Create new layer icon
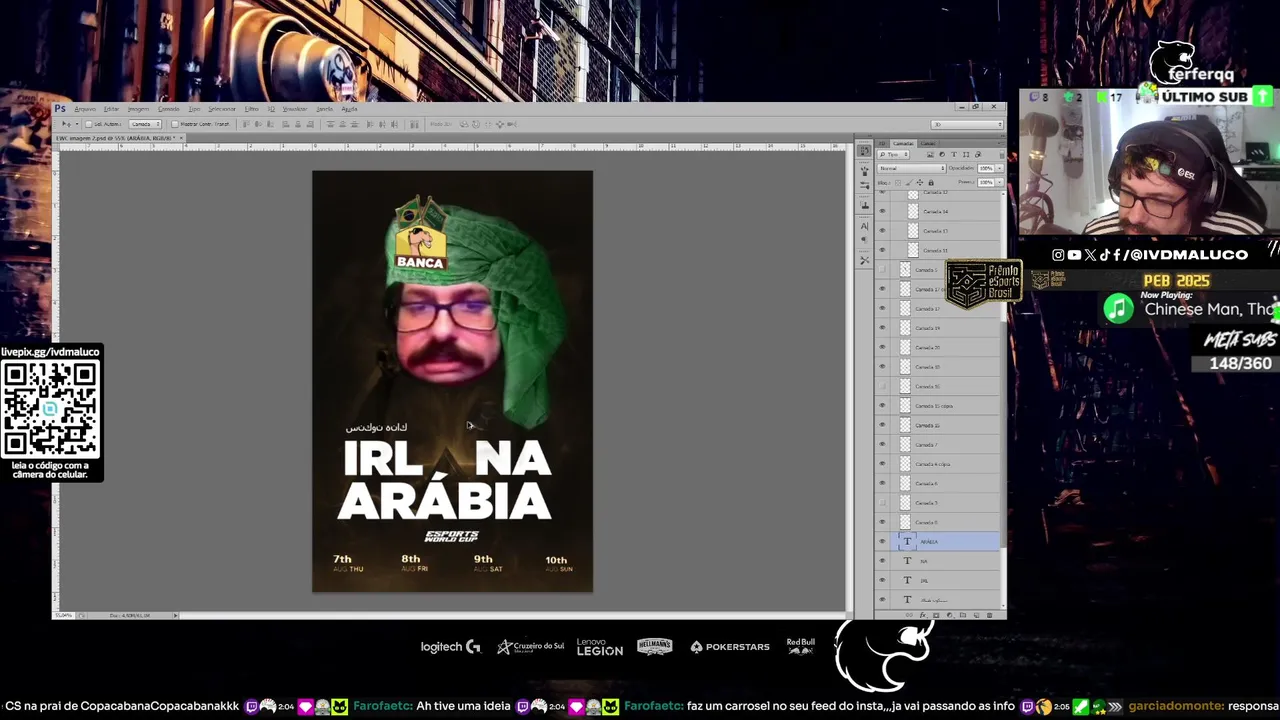The height and width of the screenshot is (720, 1280). point(976,615)
